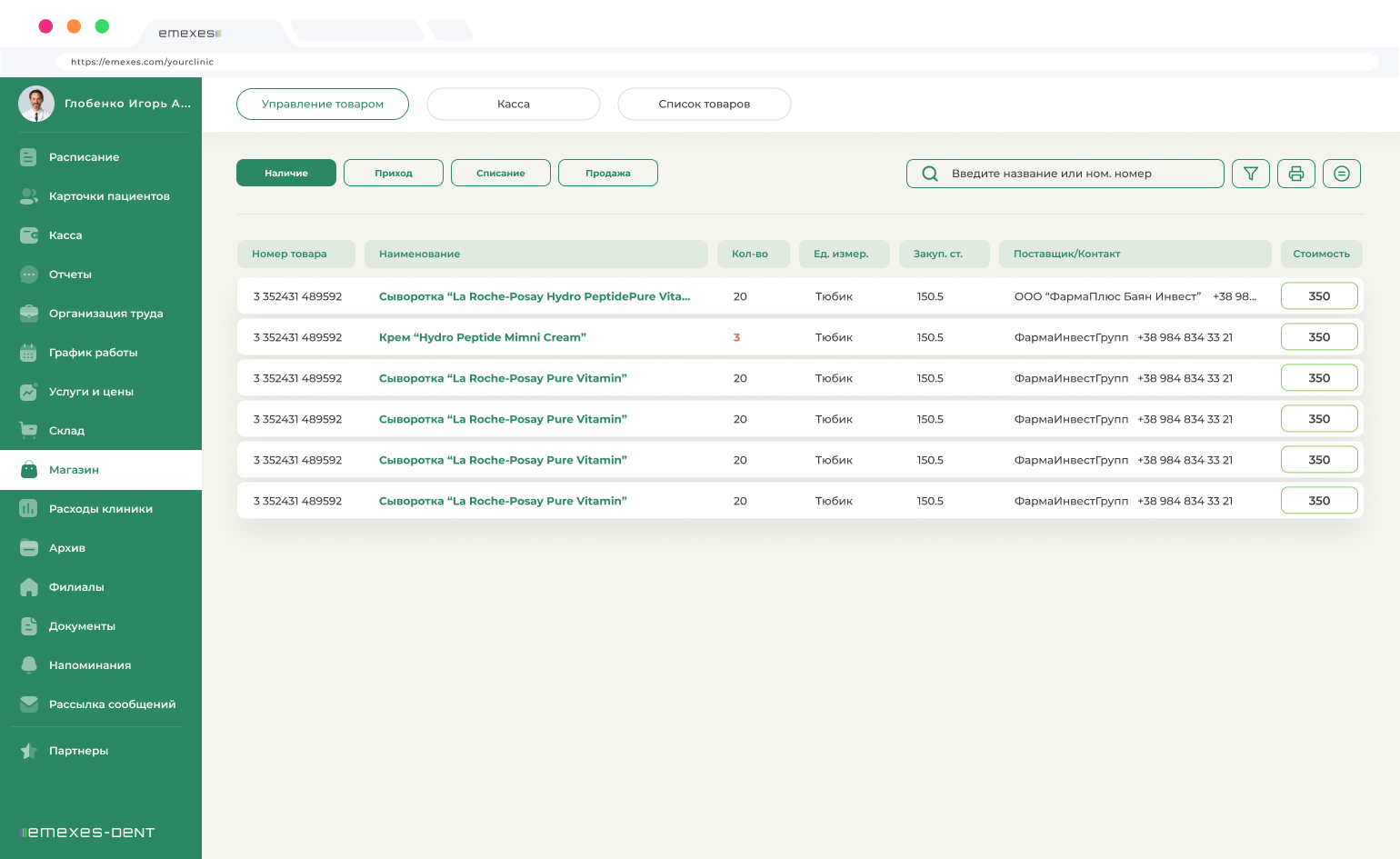This screenshot has height=859, width=1400.
Task: Select the Приход filter tab
Action: click(394, 173)
